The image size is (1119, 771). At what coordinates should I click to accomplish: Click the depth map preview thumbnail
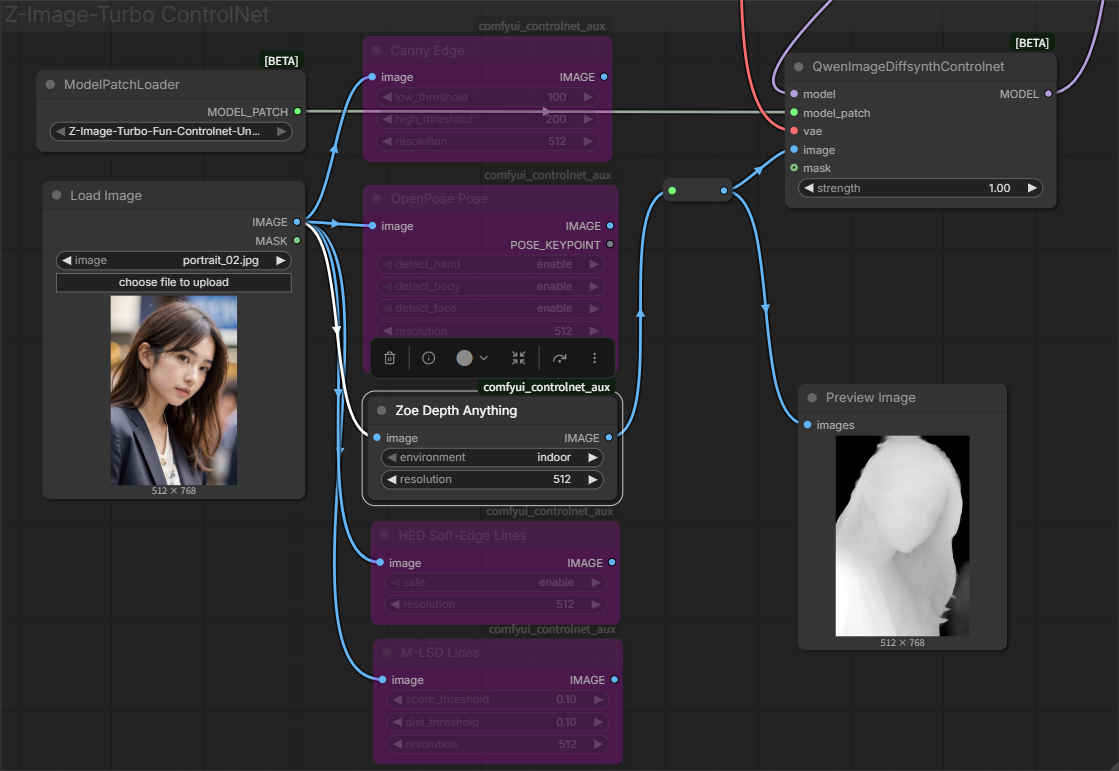pos(902,535)
